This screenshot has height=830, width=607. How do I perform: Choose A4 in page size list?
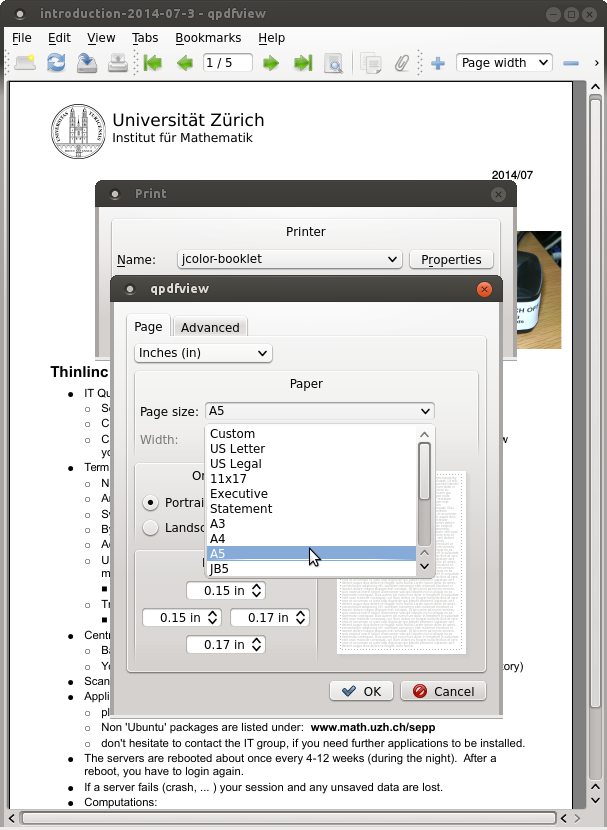(311, 538)
